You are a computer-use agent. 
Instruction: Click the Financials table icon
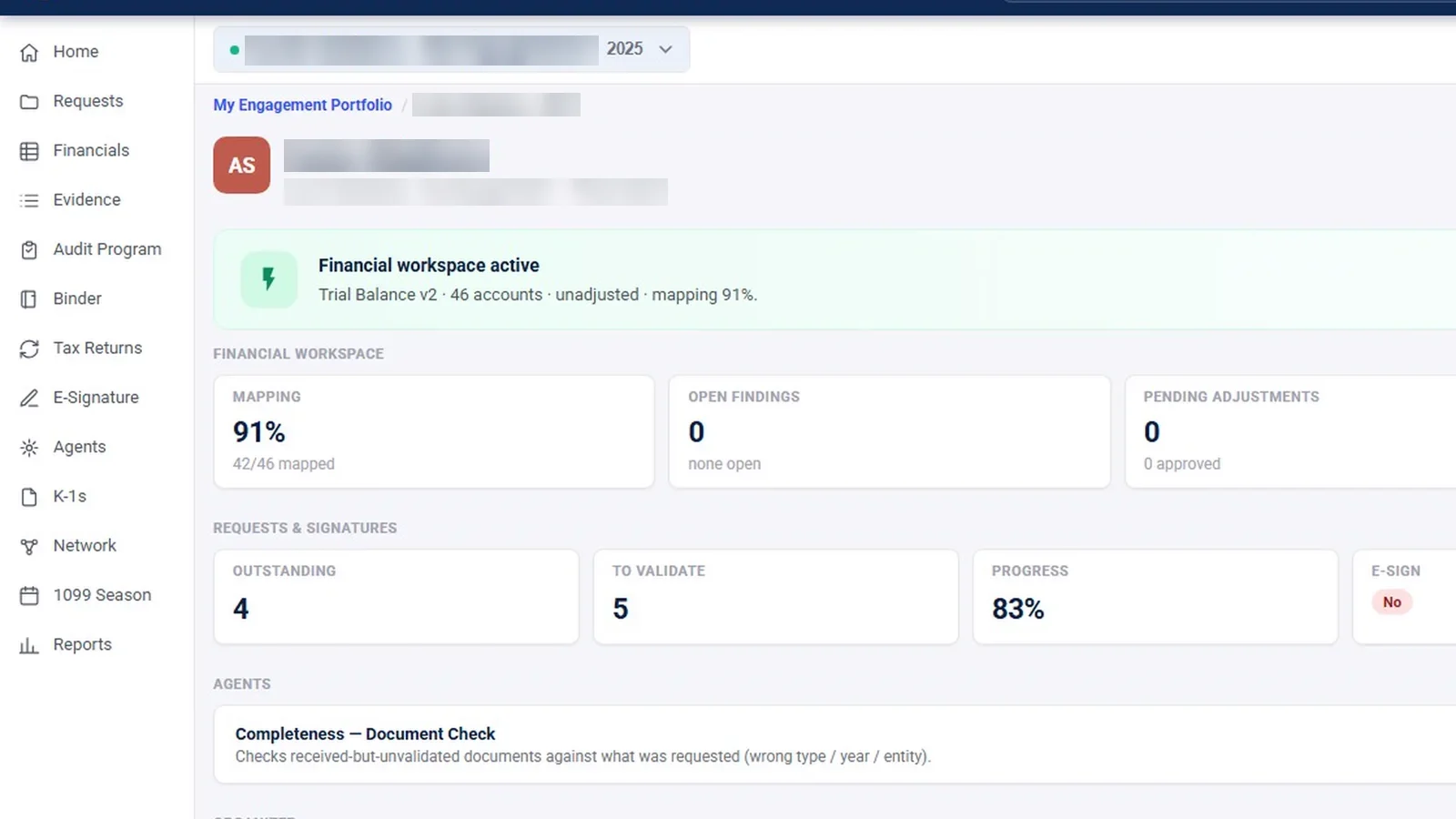tap(29, 151)
